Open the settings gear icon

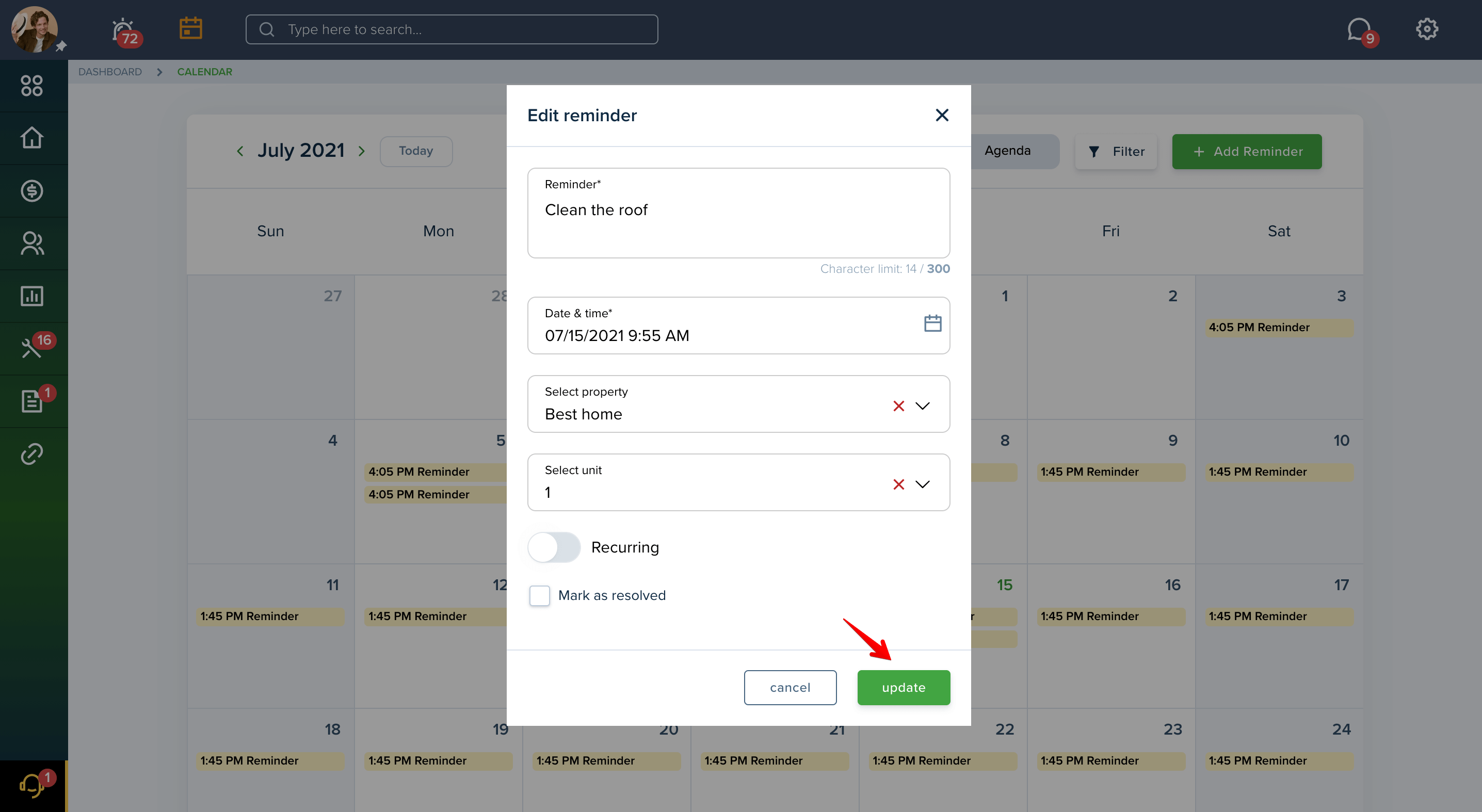coord(1427,29)
